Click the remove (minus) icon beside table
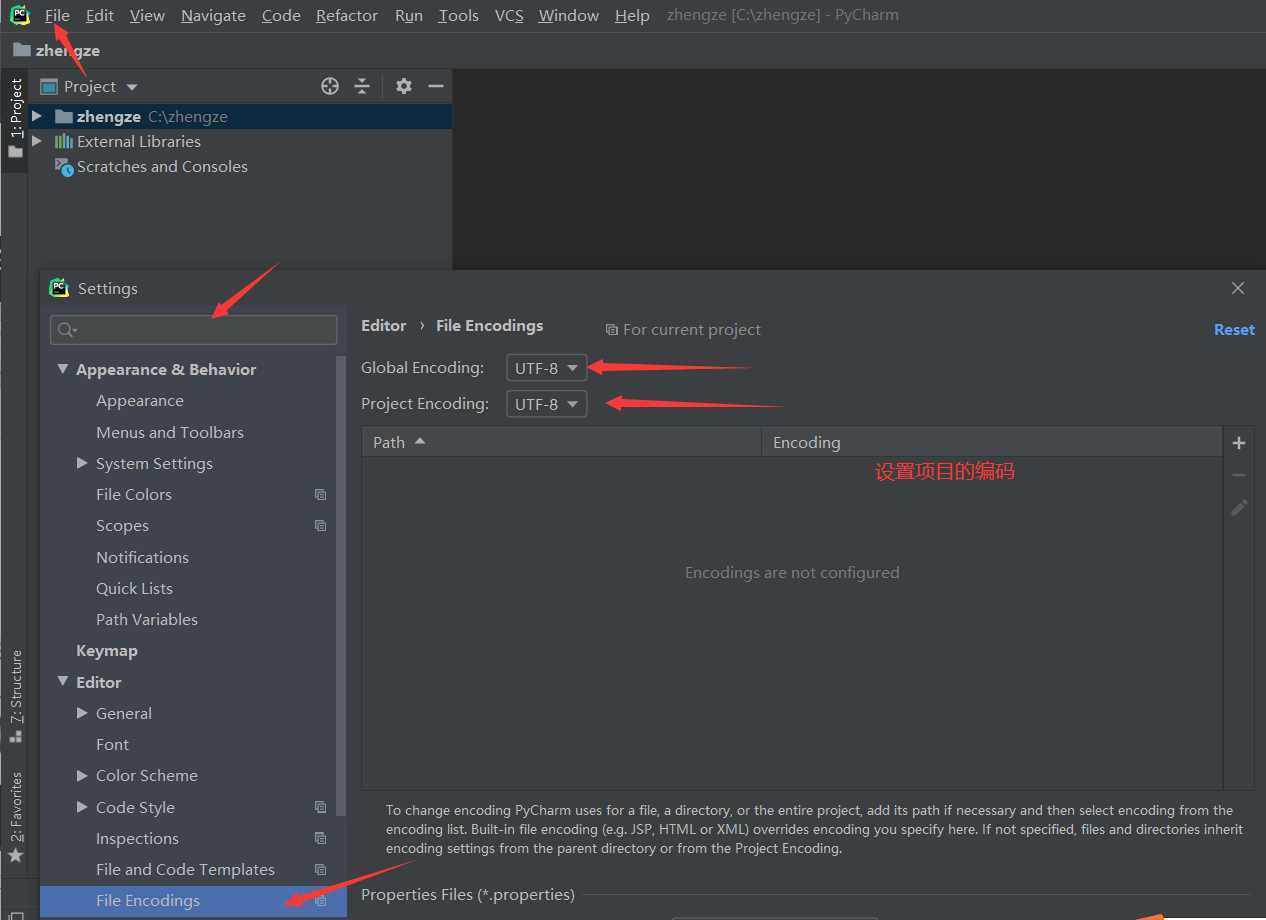The width and height of the screenshot is (1266, 920). (x=1238, y=475)
